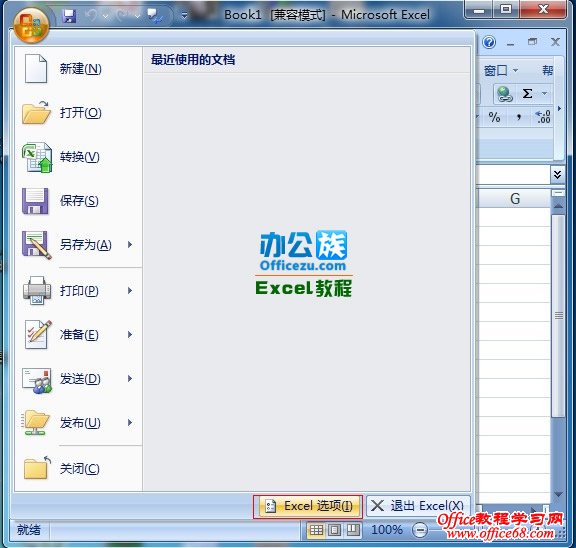
Task: Expand the formula bar chevron
Action: pos(557,174)
